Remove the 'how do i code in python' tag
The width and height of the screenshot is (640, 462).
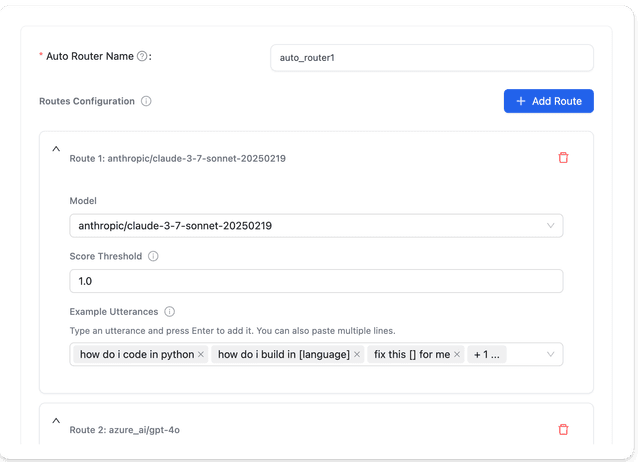point(201,354)
